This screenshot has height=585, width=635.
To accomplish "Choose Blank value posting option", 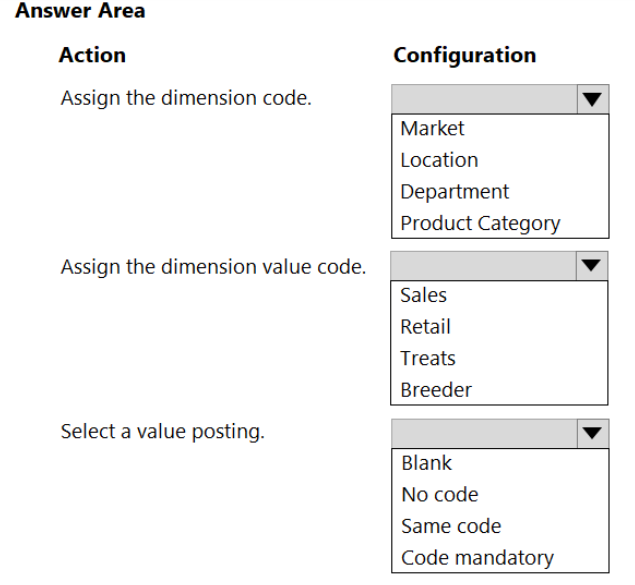I will [x=426, y=463].
